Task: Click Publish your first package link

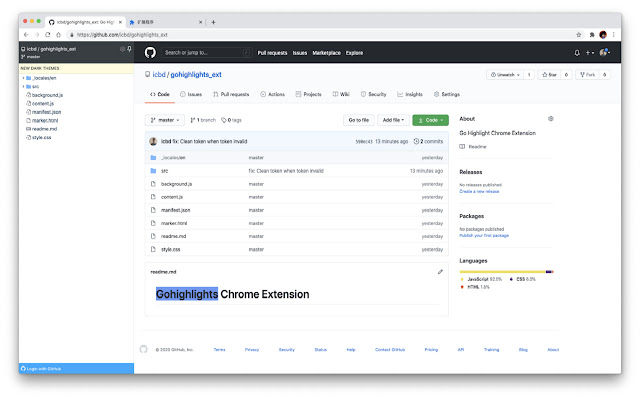Action: (484, 236)
